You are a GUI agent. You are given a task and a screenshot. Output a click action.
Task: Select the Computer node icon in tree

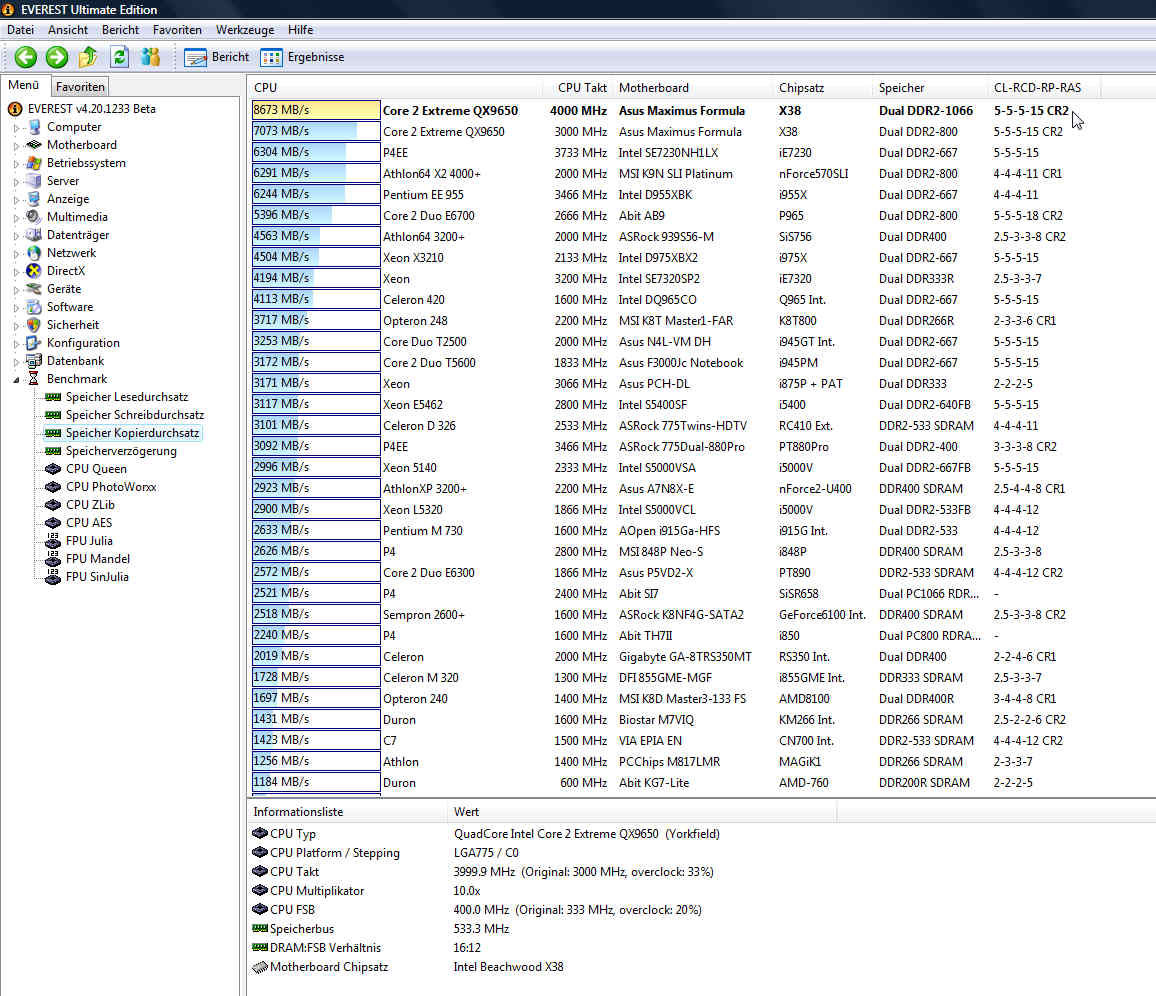(x=34, y=127)
